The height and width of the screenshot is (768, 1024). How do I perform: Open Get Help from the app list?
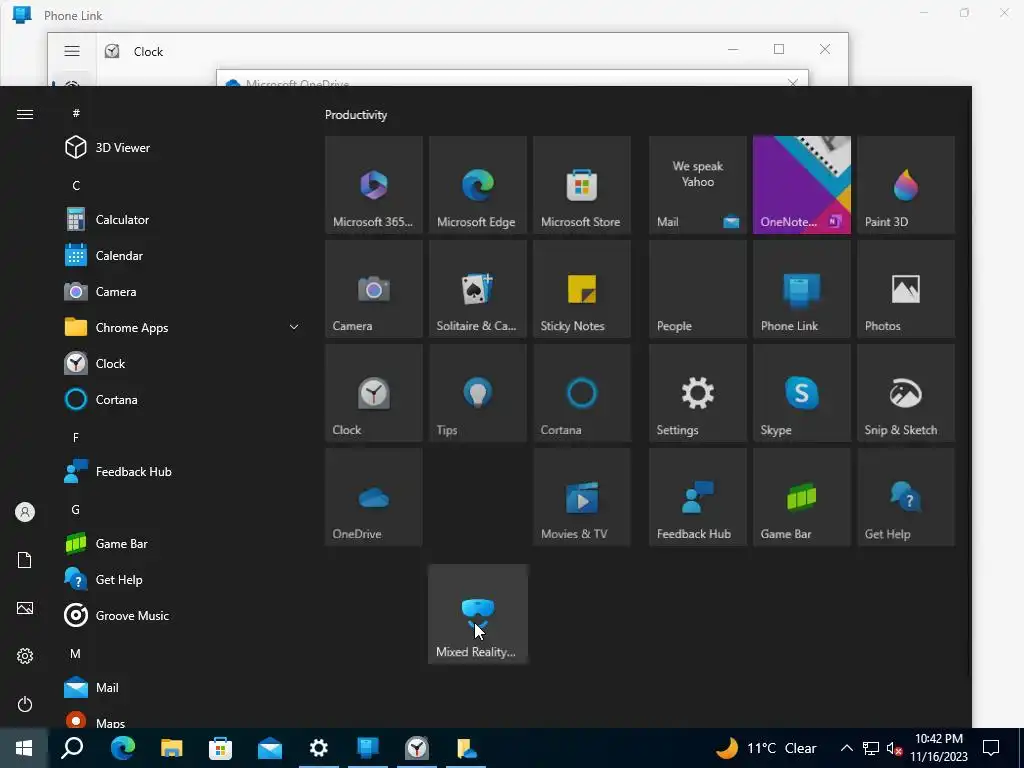[x=182, y=579]
